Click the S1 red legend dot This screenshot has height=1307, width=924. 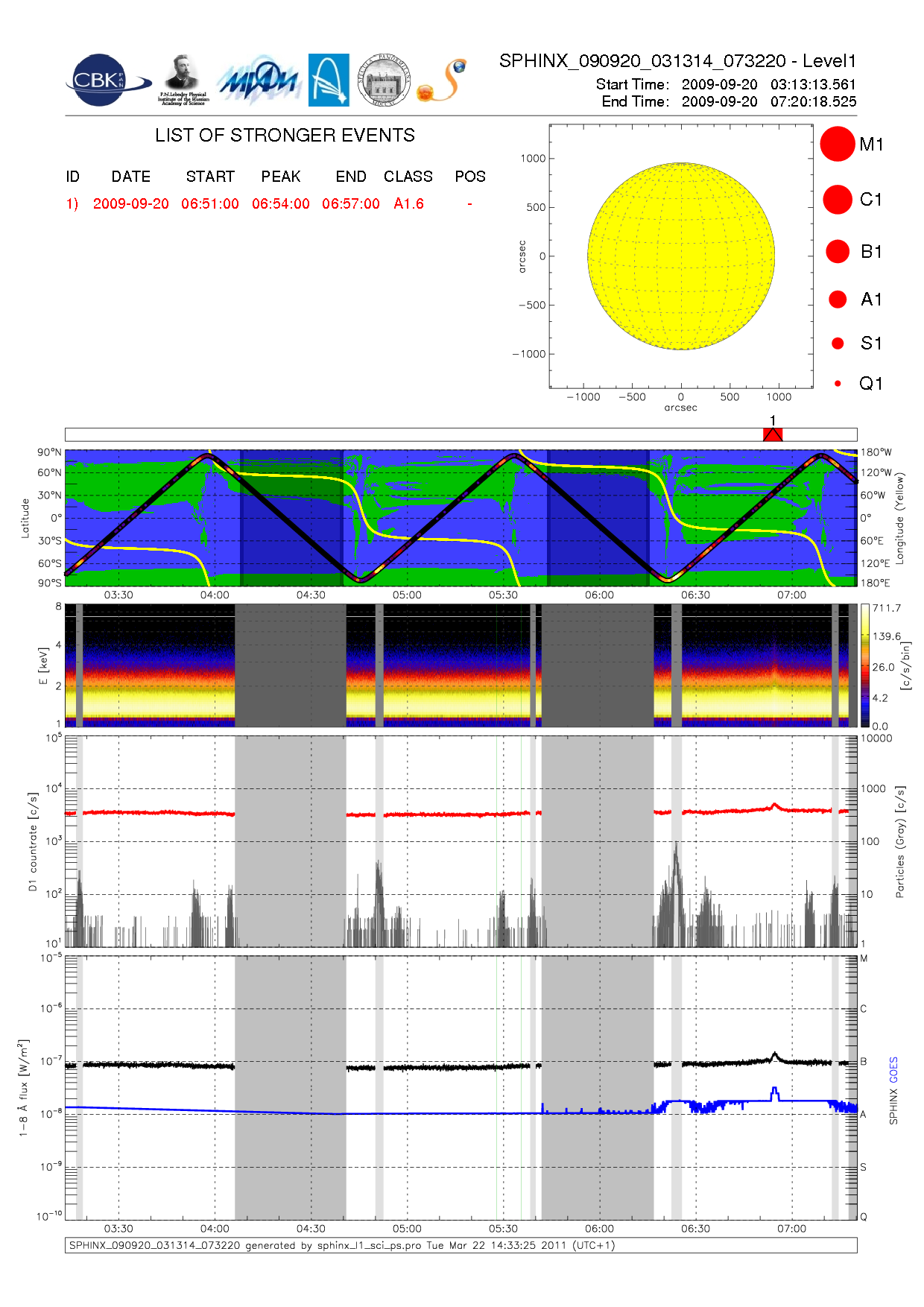coord(838,344)
